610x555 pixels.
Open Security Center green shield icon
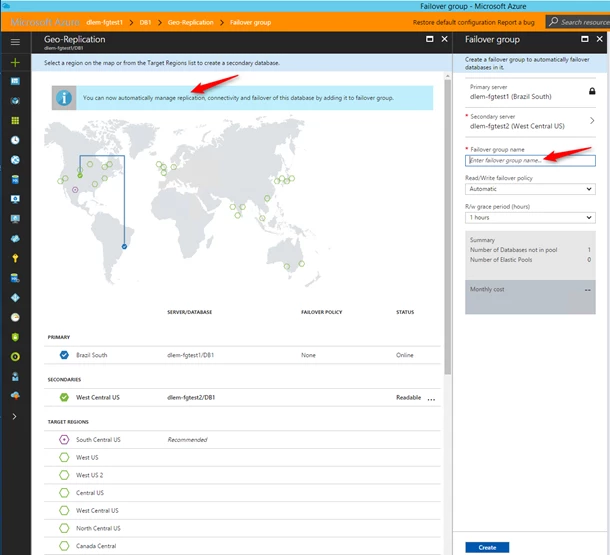click(15, 337)
